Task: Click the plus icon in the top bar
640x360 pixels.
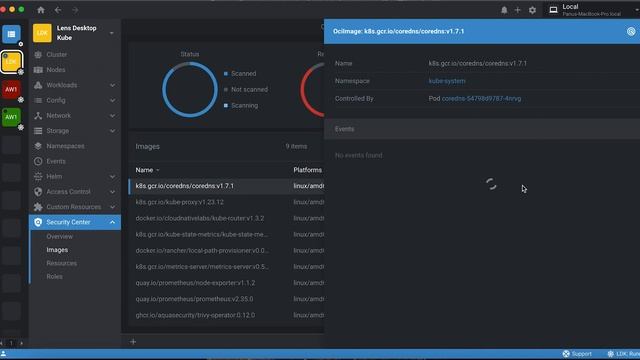Action: [518, 10]
